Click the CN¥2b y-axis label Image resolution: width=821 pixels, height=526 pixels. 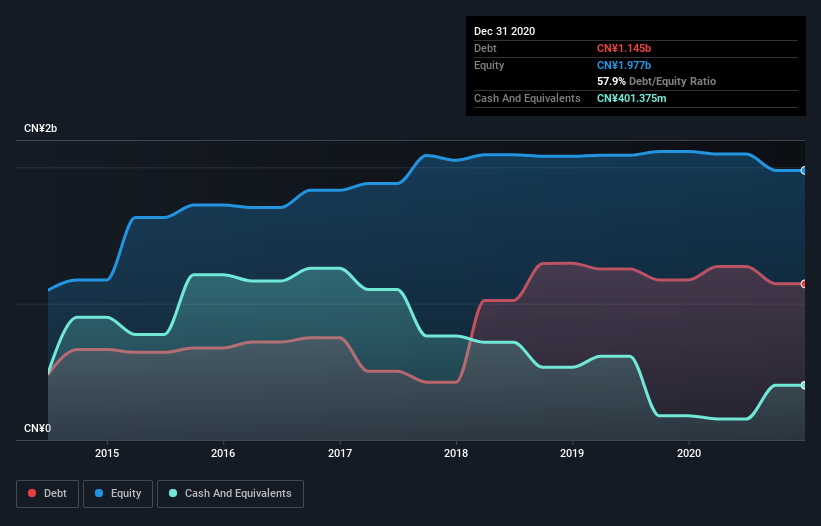(40, 129)
